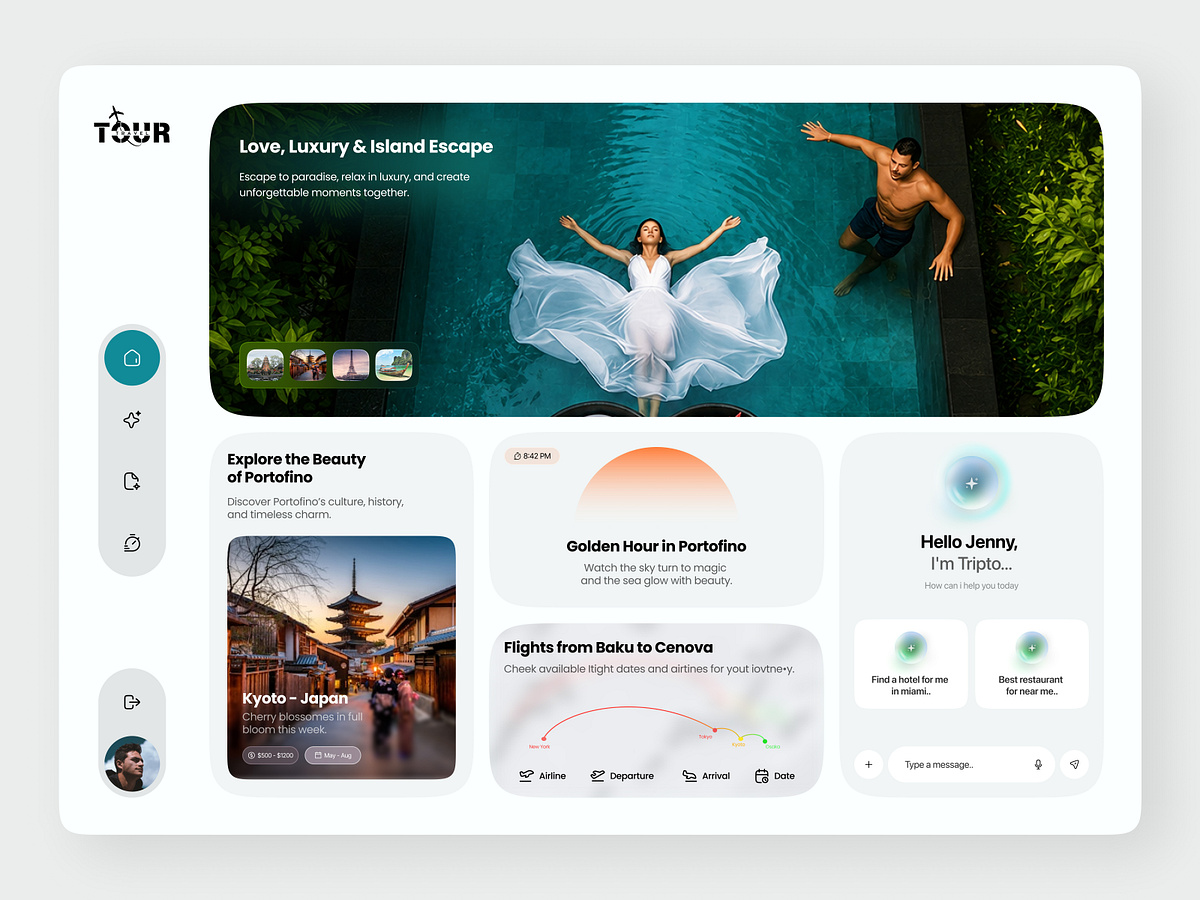This screenshot has width=1200, height=900.
Task: Click the Airline filter icon
Action: (x=527, y=776)
